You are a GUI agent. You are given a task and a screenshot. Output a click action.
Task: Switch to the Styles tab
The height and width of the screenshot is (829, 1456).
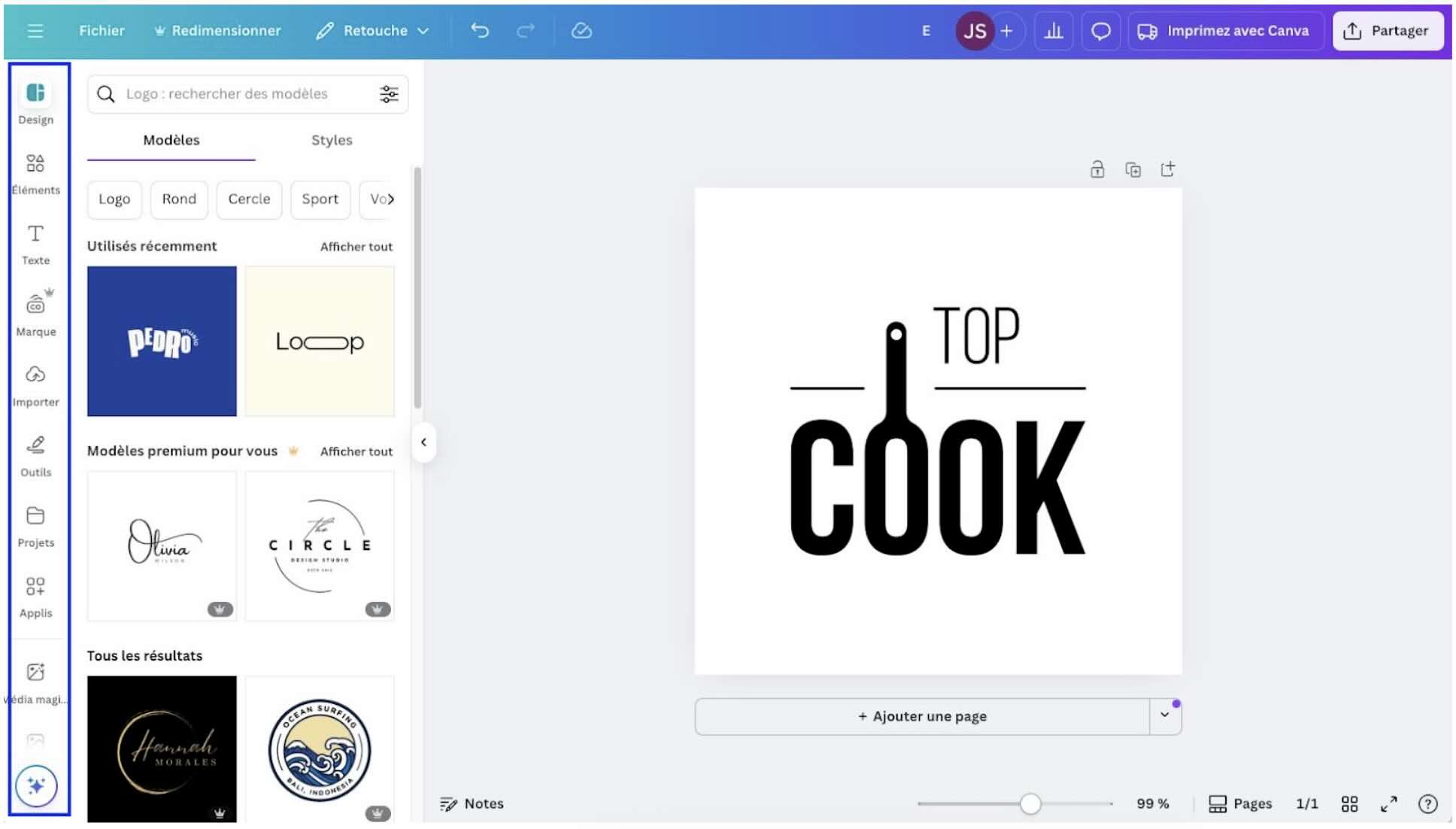[332, 141]
